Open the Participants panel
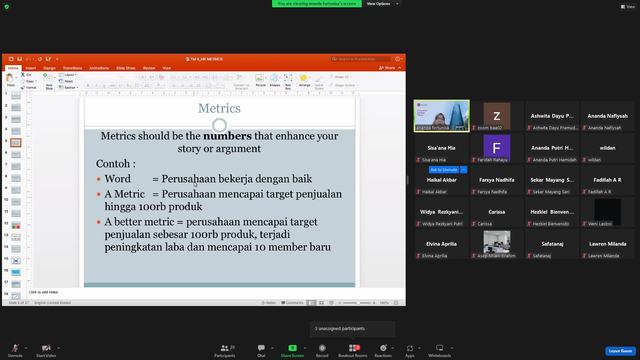The height and width of the screenshot is (360, 640). (225, 350)
